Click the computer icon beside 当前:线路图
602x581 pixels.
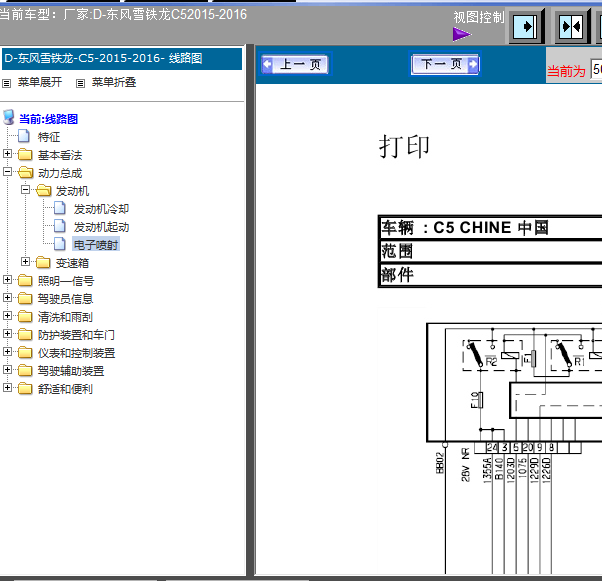pyautogui.click(x=9, y=118)
